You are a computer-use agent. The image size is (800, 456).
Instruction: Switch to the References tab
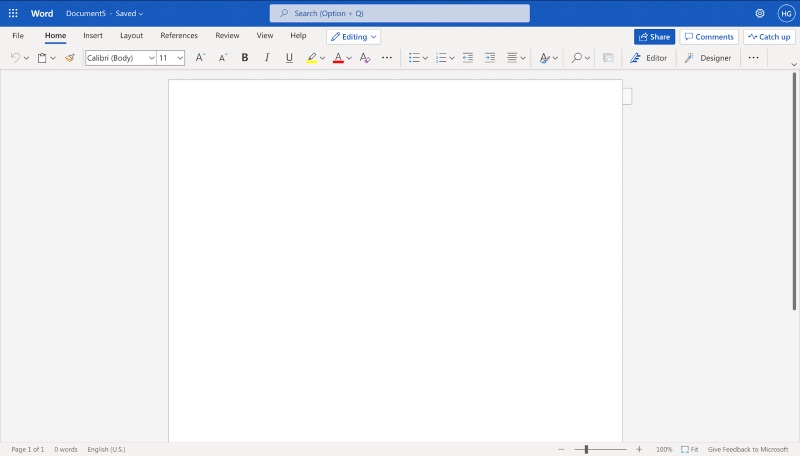(x=179, y=35)
